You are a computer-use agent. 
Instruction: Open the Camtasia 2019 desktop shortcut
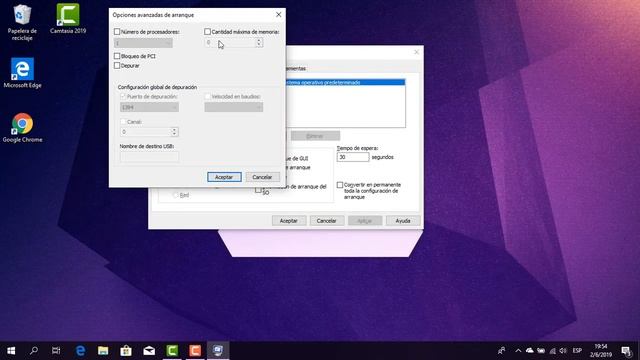point(68,19)
